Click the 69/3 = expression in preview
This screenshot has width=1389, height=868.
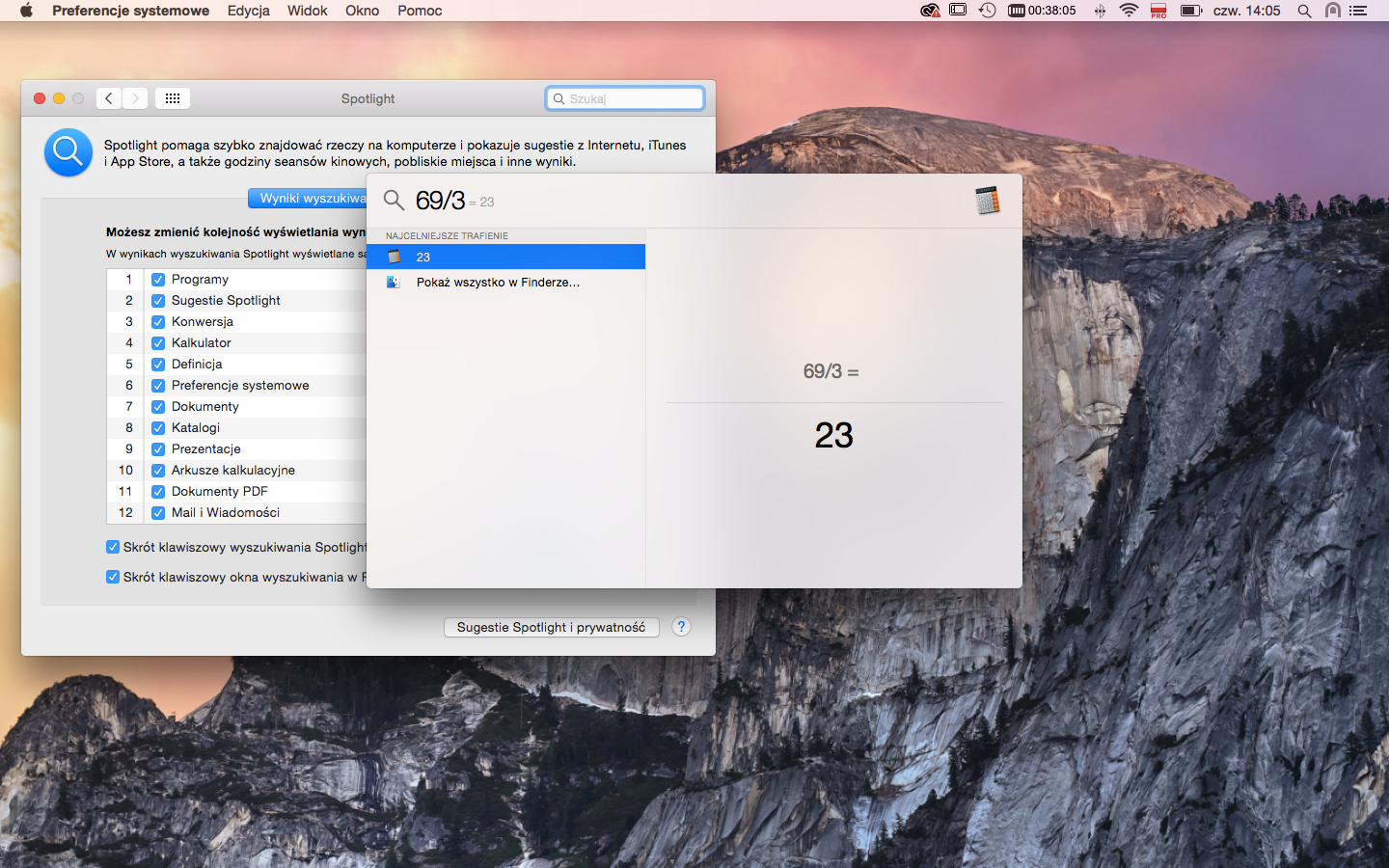pyautogui.click(x=831, y=371)
